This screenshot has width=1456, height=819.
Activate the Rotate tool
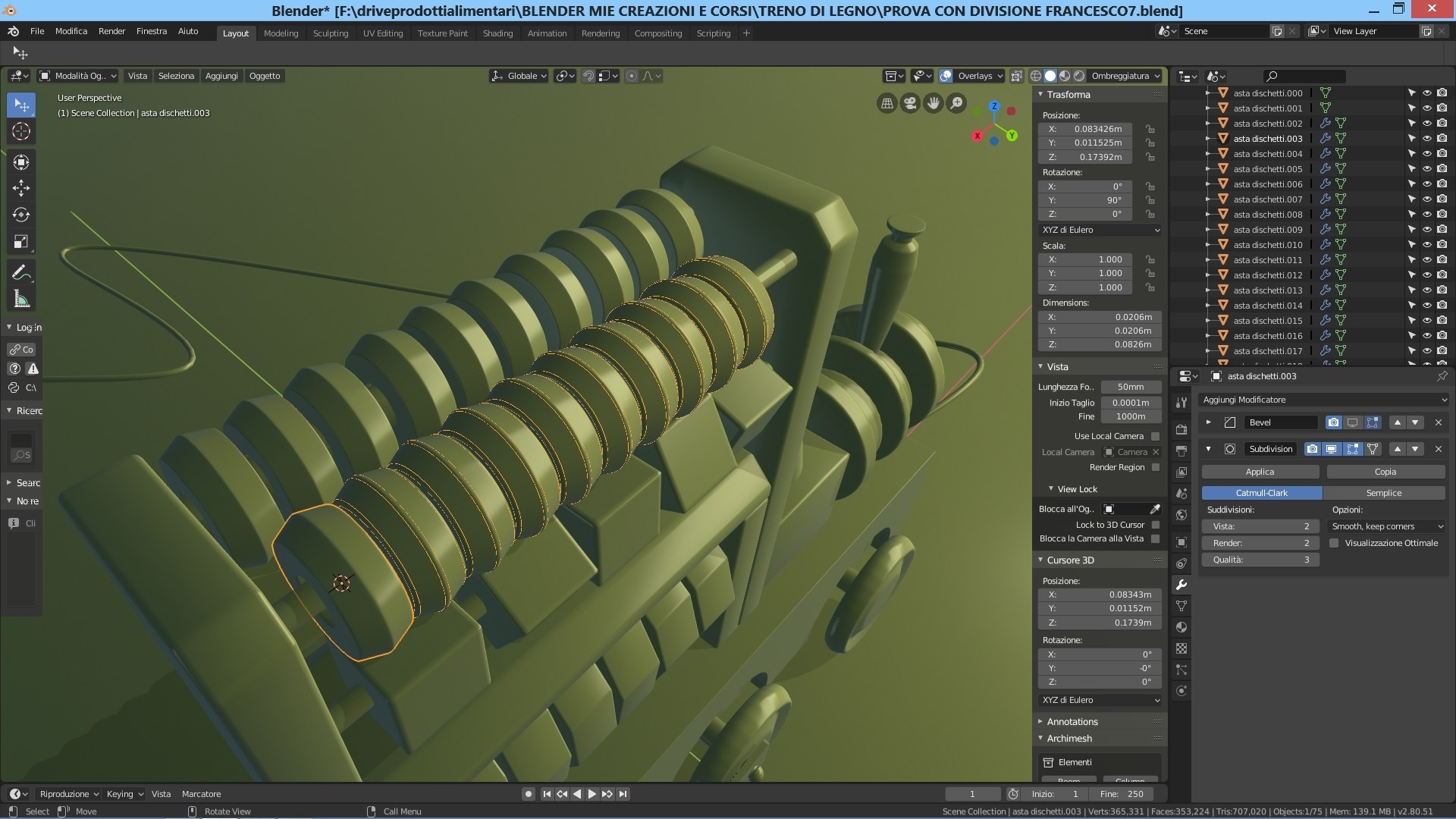21,215
